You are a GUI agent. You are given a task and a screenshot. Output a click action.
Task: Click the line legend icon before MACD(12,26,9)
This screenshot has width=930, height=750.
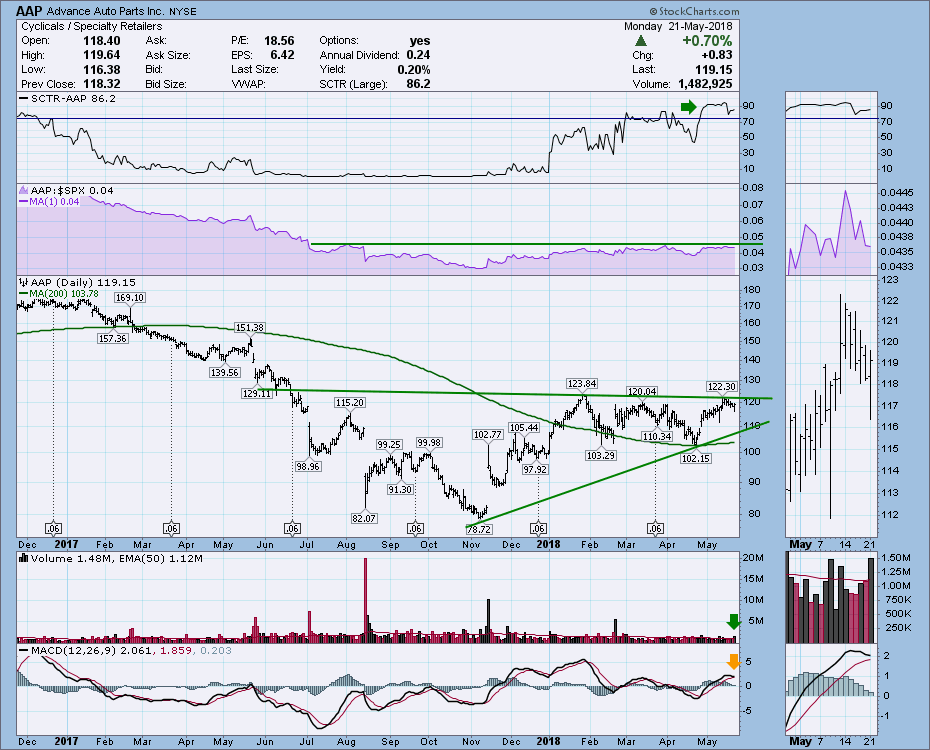[24, 650]
